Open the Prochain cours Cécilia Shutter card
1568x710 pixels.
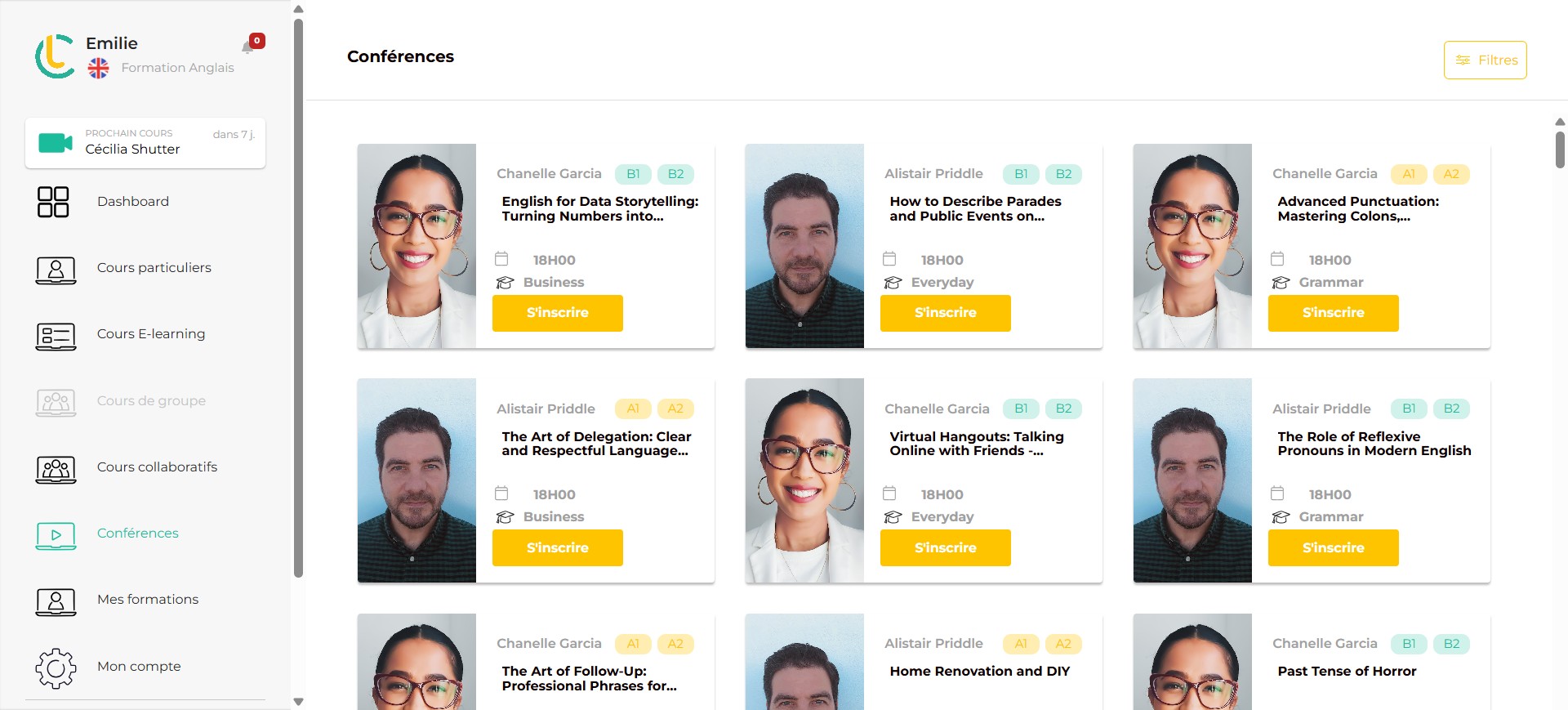[x=145, y=143]
